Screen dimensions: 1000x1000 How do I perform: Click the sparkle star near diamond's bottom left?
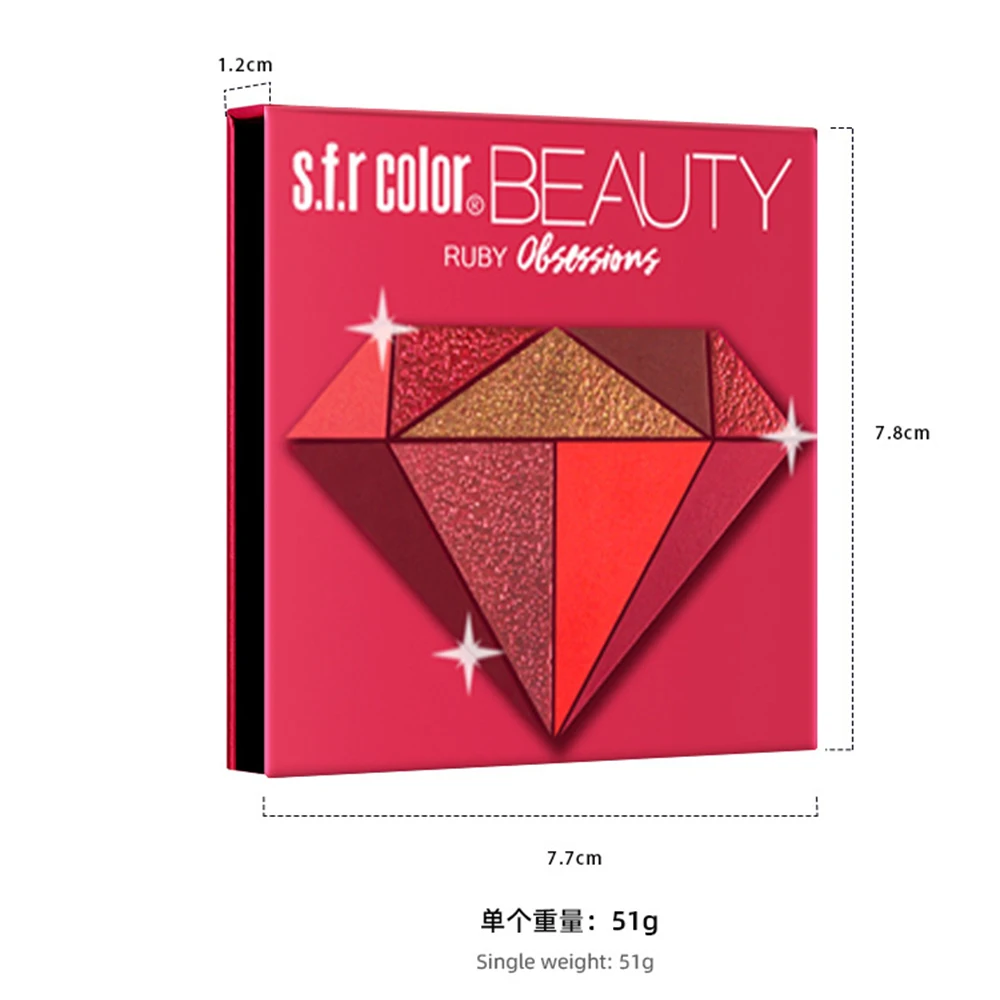point(469,653)
